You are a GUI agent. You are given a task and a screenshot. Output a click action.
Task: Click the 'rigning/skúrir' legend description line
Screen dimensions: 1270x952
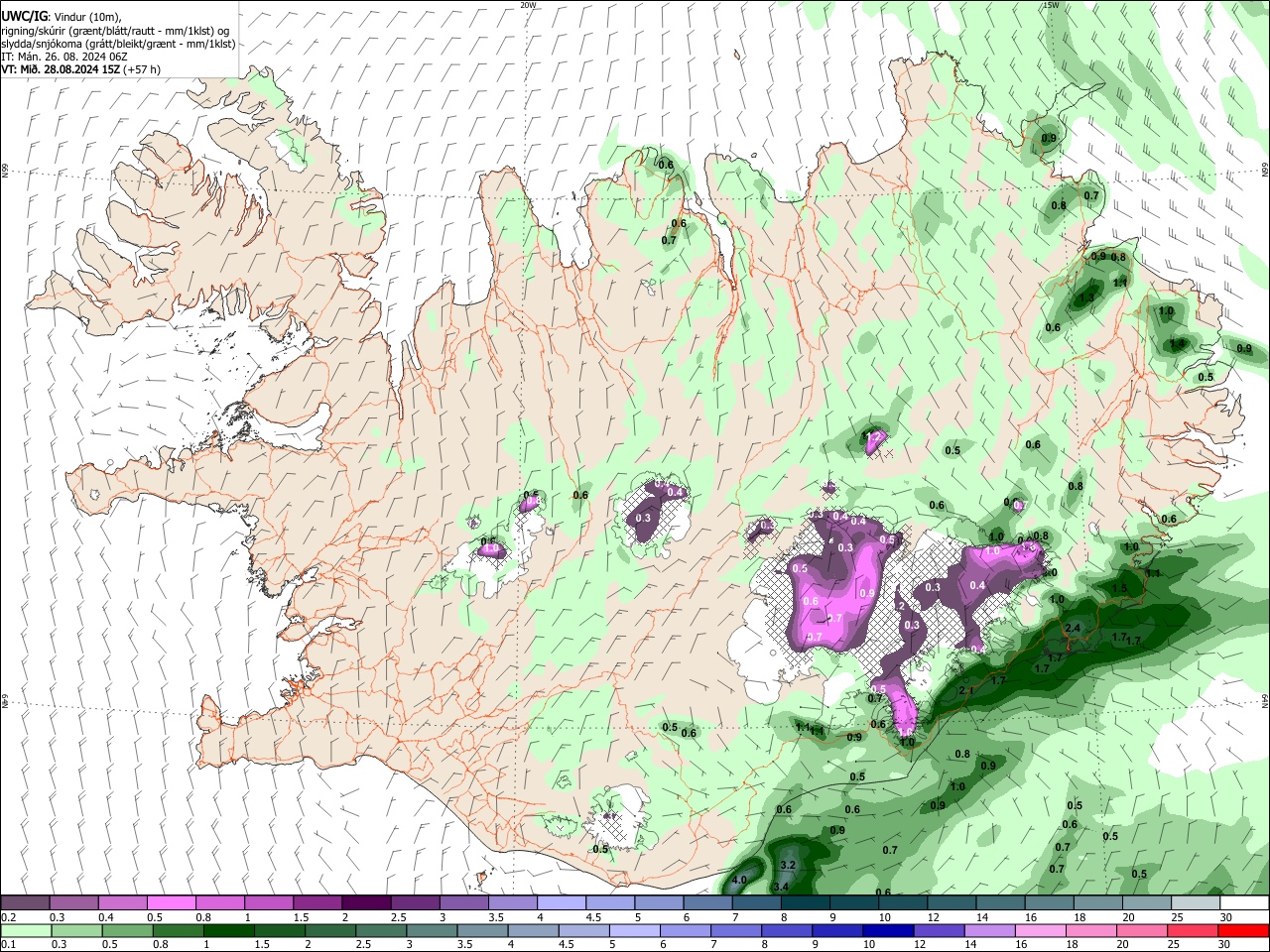pos(115,30)
